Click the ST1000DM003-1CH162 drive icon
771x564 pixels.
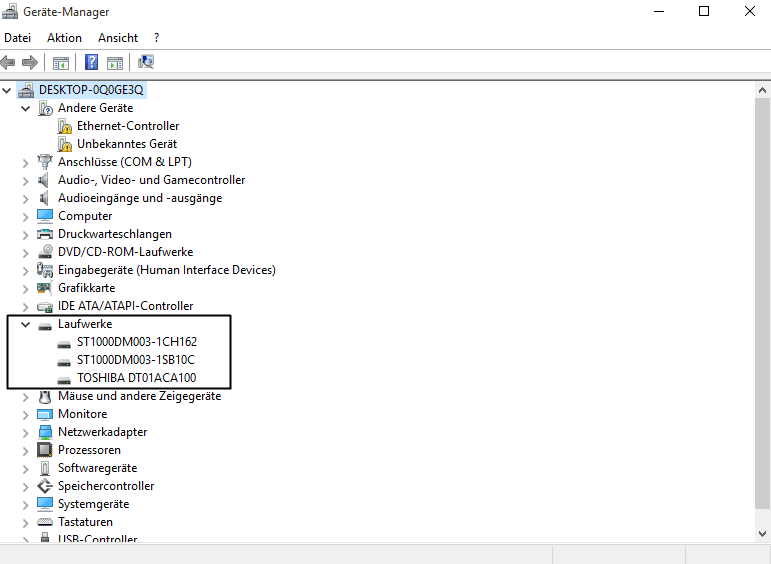point(64,343)
